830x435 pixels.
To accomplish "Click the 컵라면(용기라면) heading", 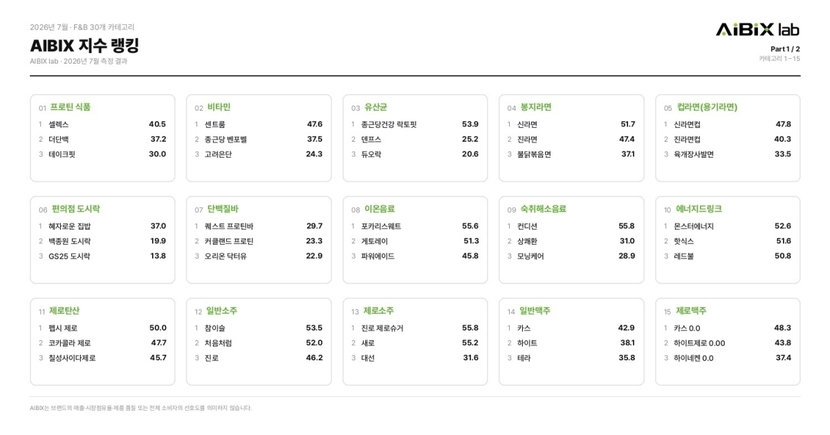I will (x=707, y=107).
